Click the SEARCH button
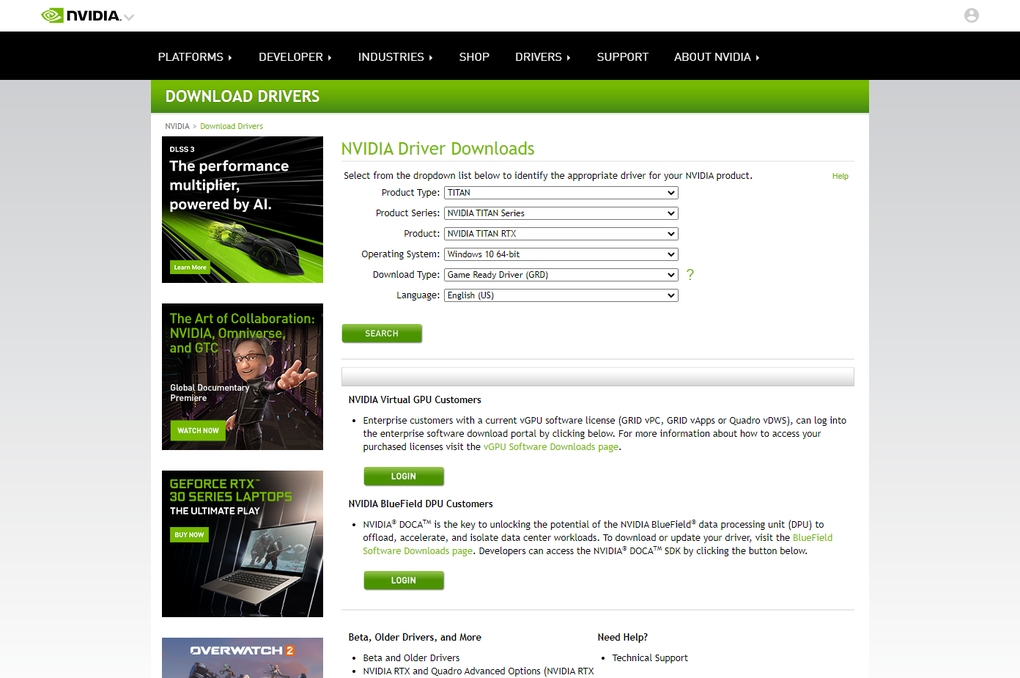The width and height of the screenshot is (1020, 678). coord(381,333)
